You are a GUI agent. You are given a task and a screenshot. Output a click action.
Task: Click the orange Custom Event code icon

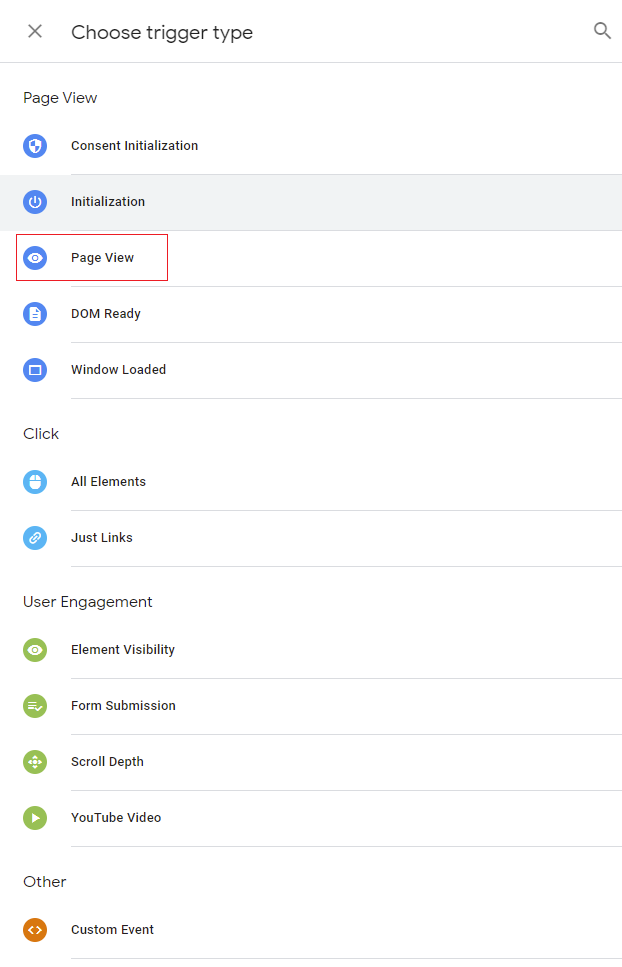tap(35, 930)
